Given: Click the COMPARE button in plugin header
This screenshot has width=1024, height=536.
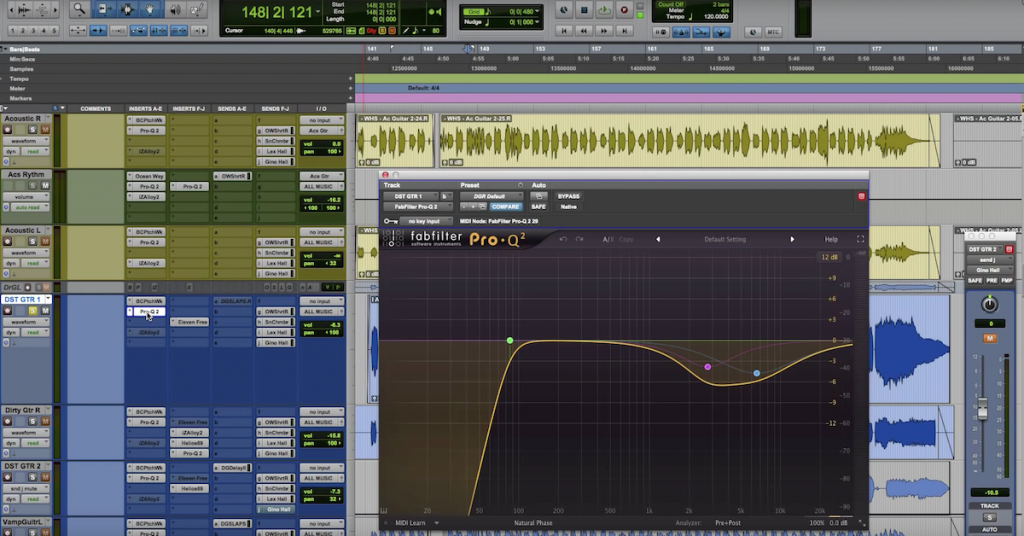Looking at the screenshot, I should coord(505,207).
